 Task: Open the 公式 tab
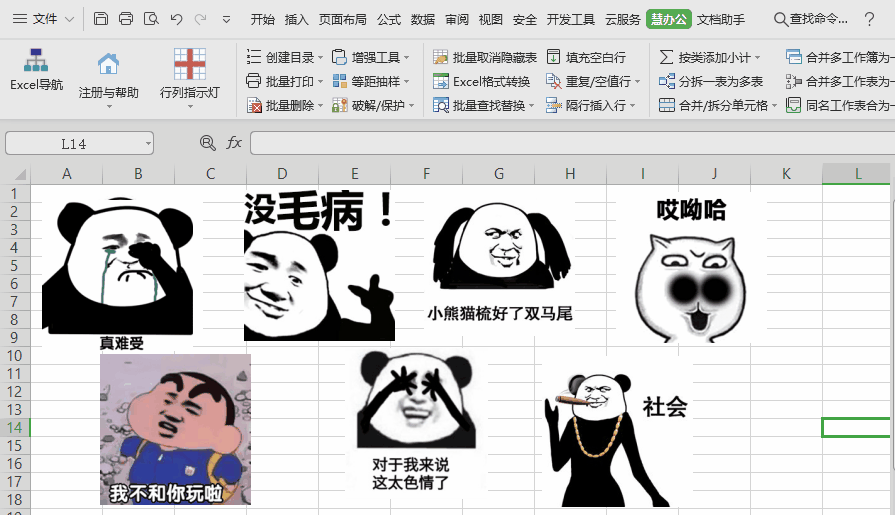point(389,19)
